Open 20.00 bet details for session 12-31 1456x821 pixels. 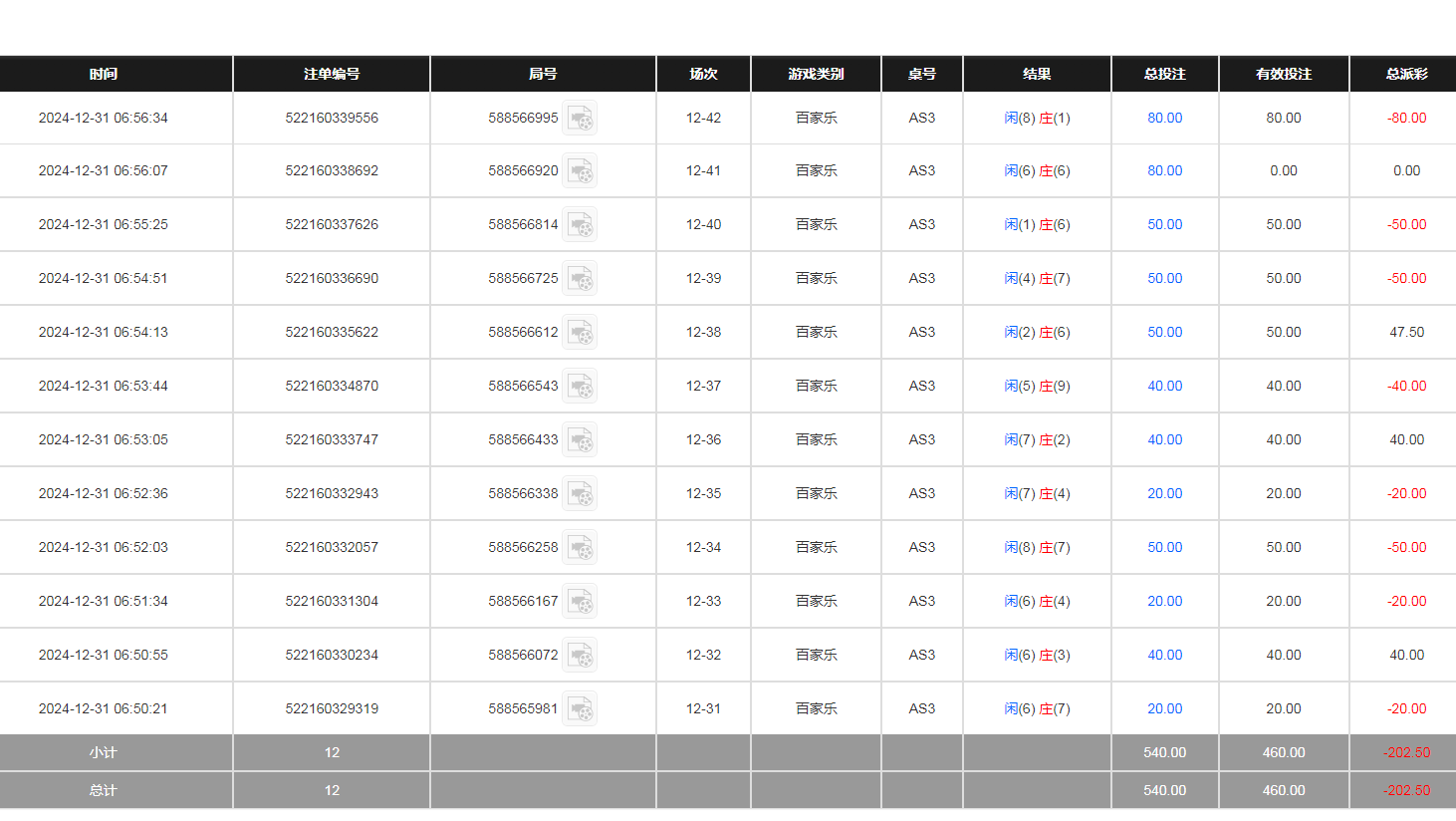tap(1164, 708)
